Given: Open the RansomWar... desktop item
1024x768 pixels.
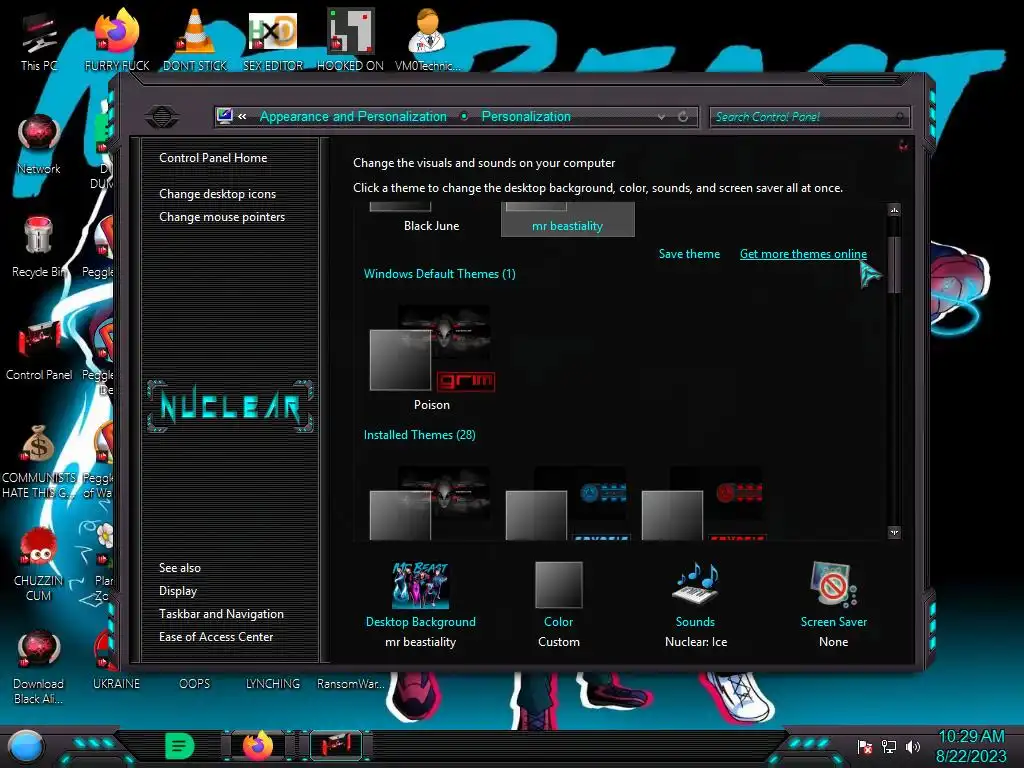Looking at the screenshot, I should point(350,684).
